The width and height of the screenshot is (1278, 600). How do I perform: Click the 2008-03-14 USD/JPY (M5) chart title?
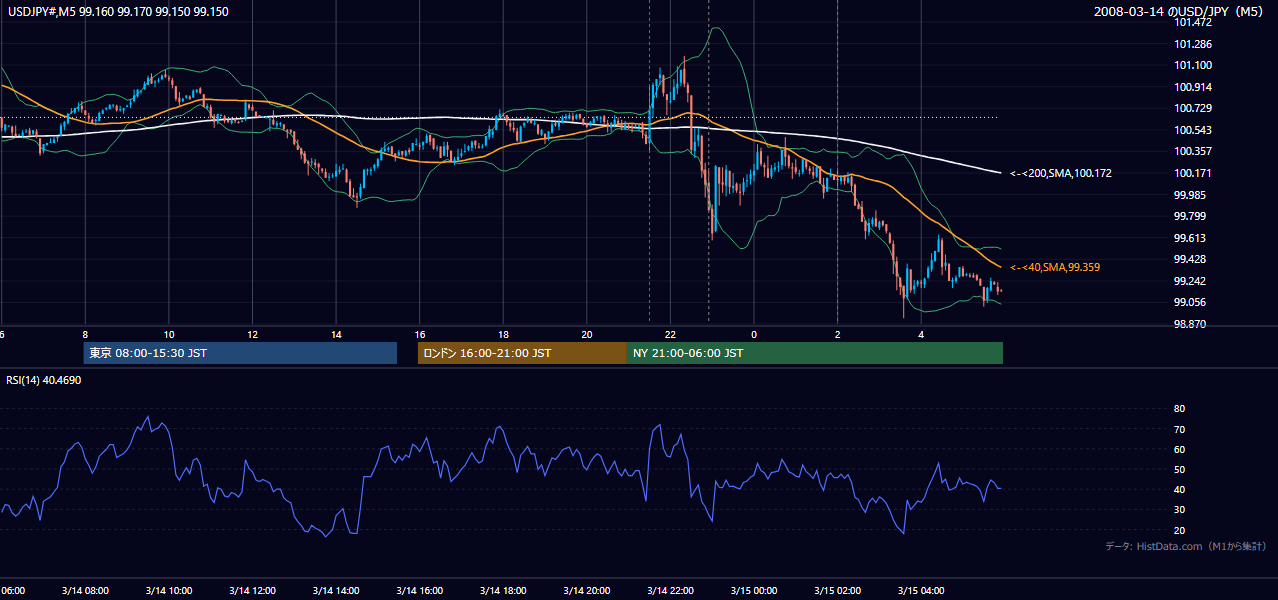(x=1180, y=12)
